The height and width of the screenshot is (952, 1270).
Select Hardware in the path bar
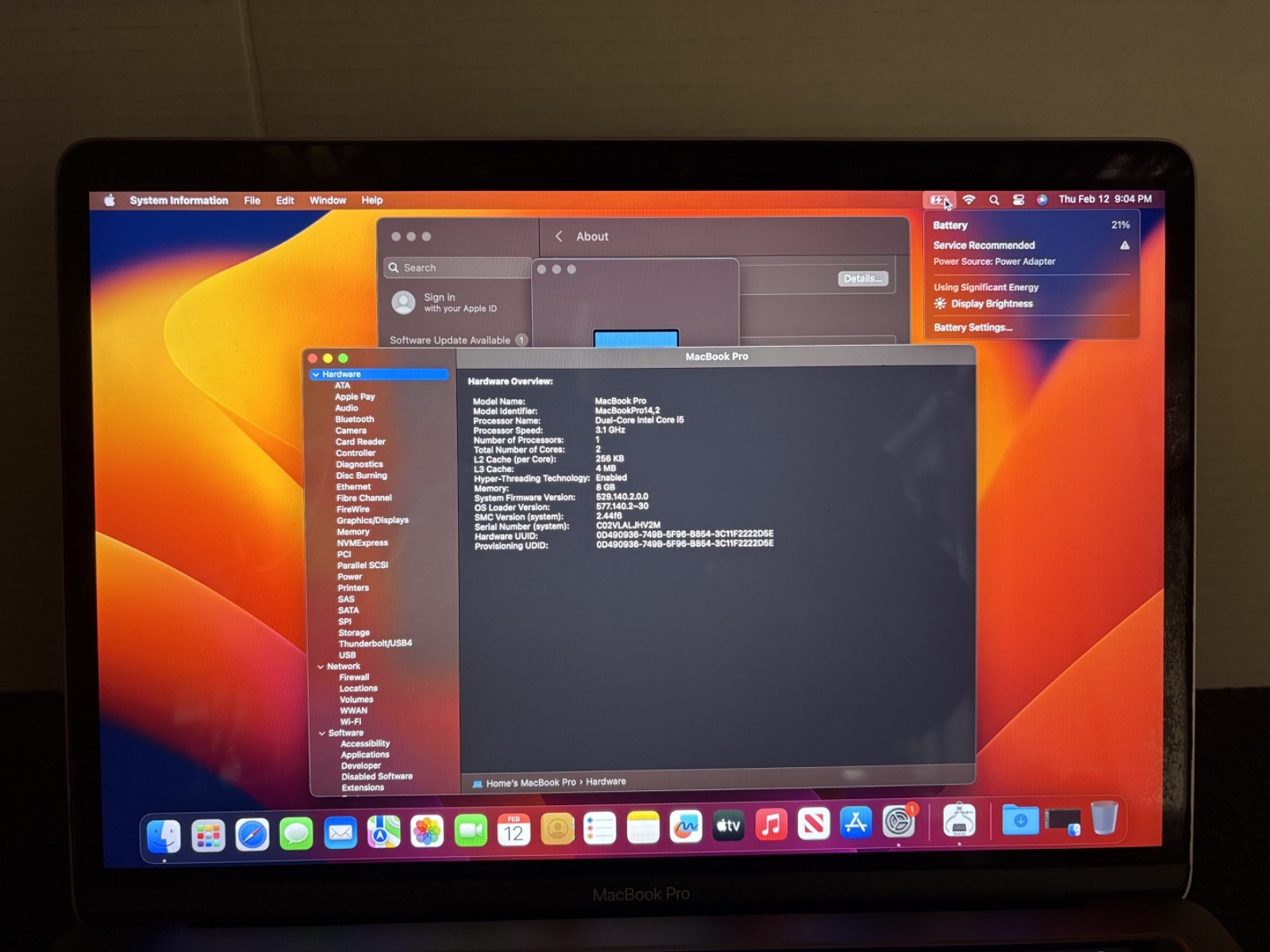(x=606, y=782)
